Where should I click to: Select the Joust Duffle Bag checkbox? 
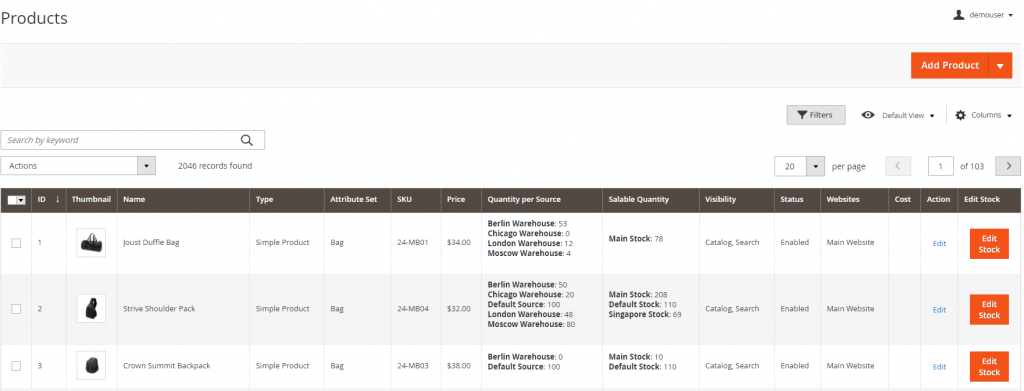16,243
